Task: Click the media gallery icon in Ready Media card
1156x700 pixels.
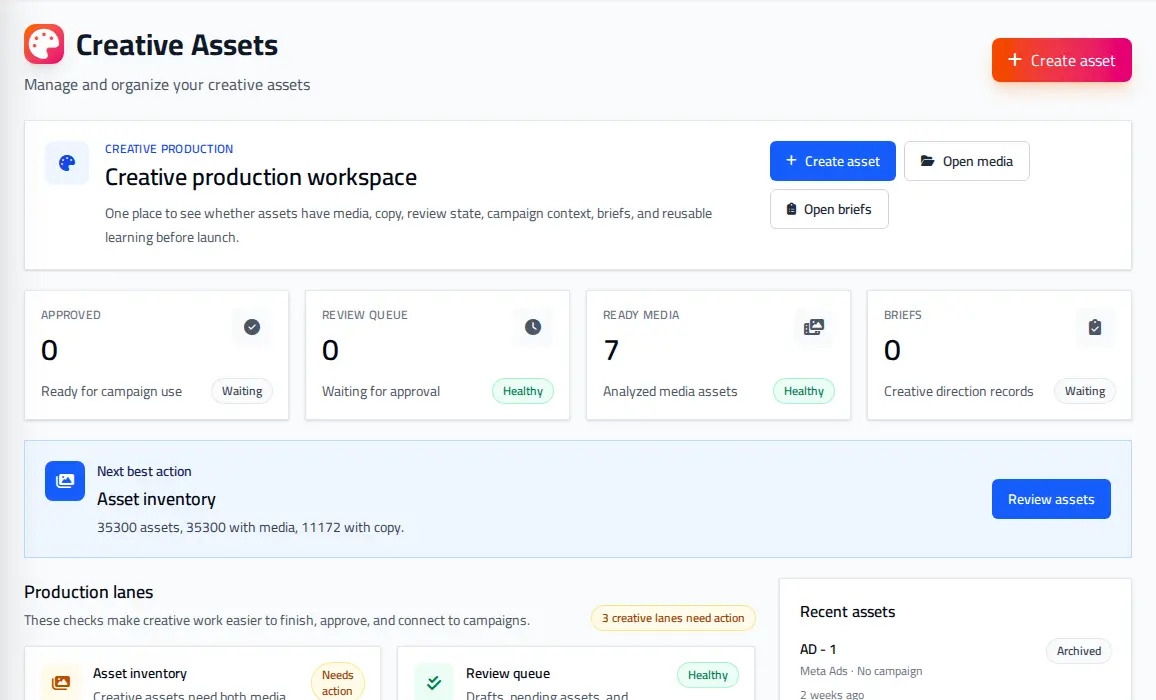Action: 814,327
